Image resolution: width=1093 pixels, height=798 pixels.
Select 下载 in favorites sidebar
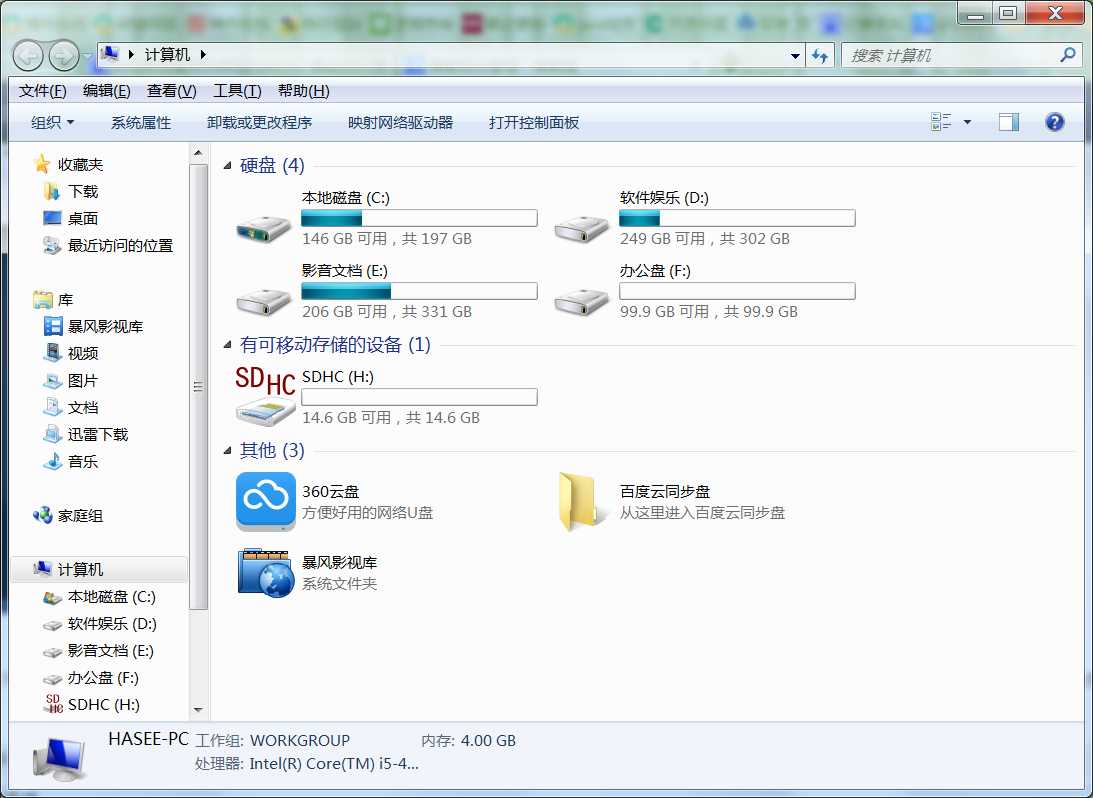point(83,191)
